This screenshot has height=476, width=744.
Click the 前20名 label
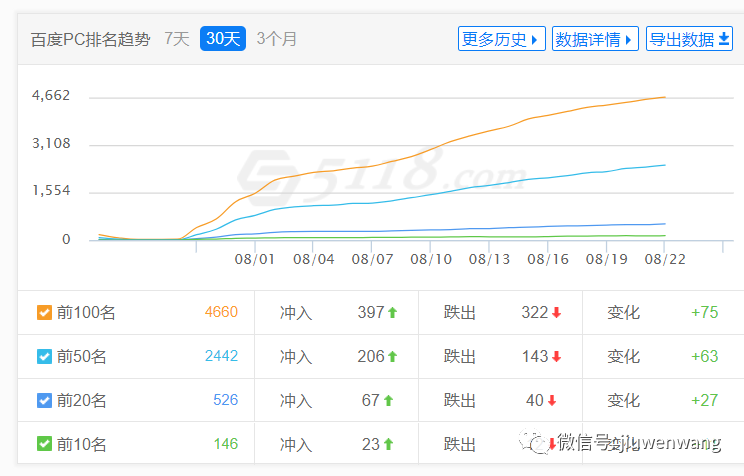[x=81, y=401]
